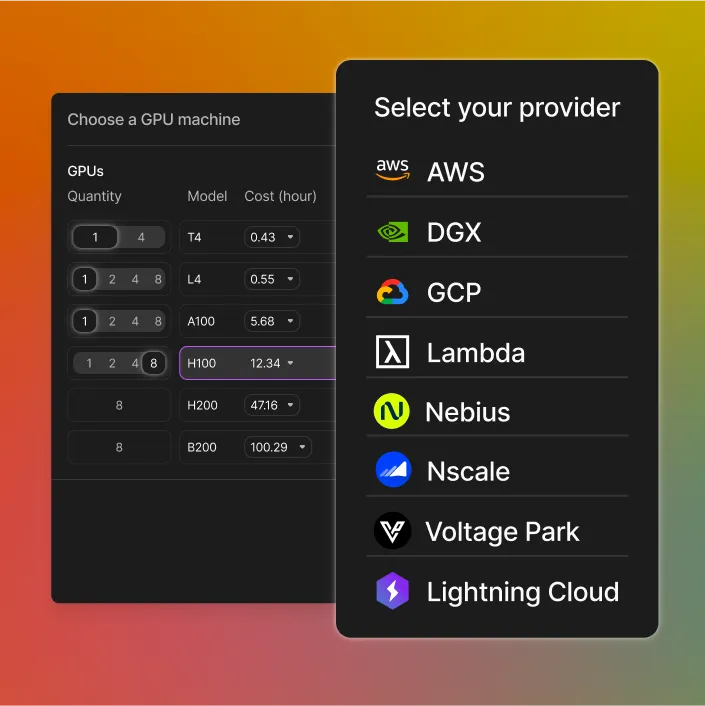Screen dimensions: 705x706
Task: Click the Cost (hour) column header
Action: [x=280, y=196]
